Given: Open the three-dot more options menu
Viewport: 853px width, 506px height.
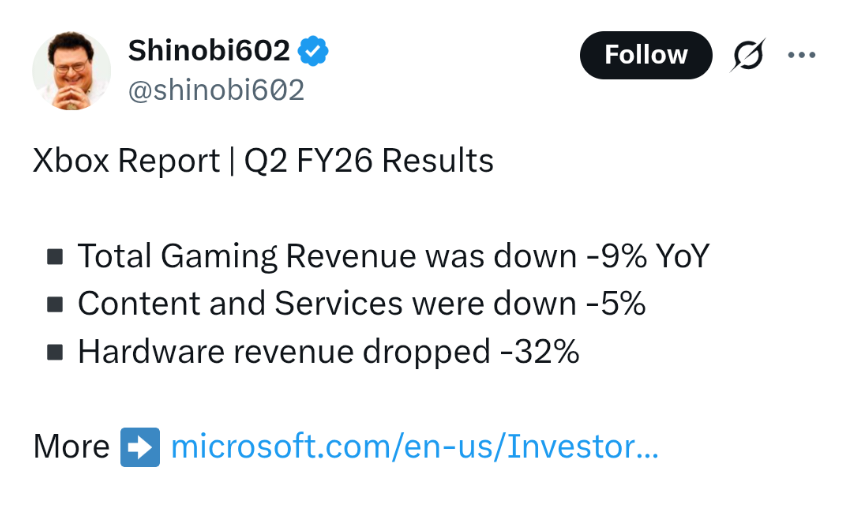Looking at the screenshot, I should point(802,55).
